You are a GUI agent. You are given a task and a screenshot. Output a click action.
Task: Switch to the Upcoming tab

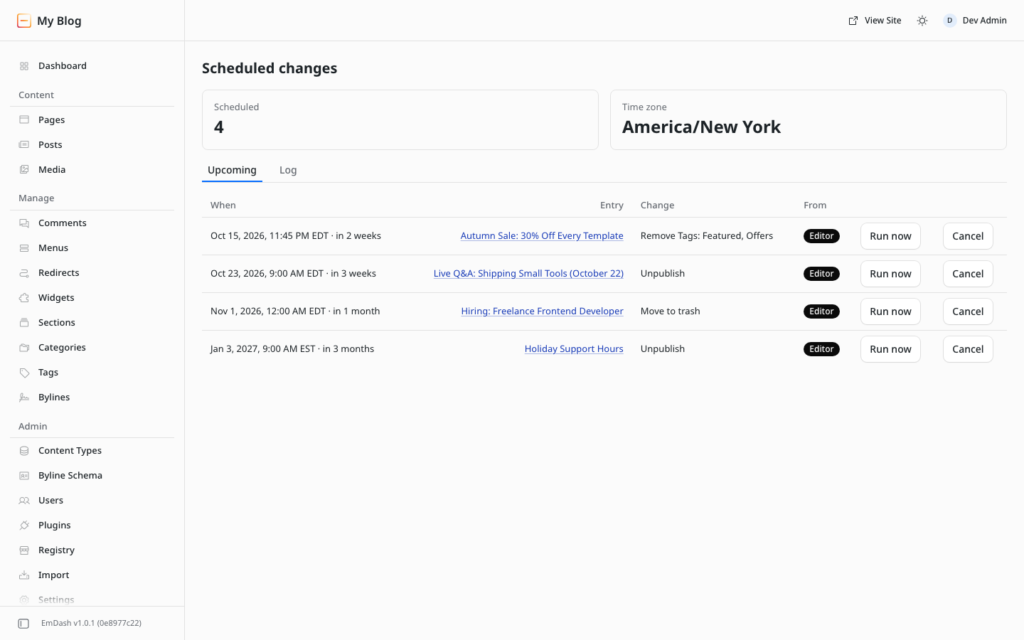click(232, 170)
